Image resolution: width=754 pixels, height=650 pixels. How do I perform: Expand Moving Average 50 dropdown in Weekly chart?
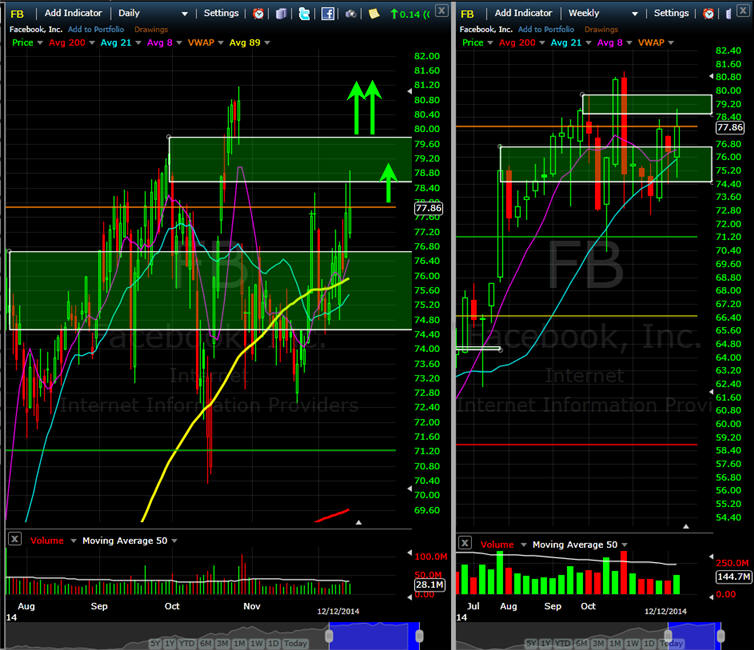click(x=624, y=545)
